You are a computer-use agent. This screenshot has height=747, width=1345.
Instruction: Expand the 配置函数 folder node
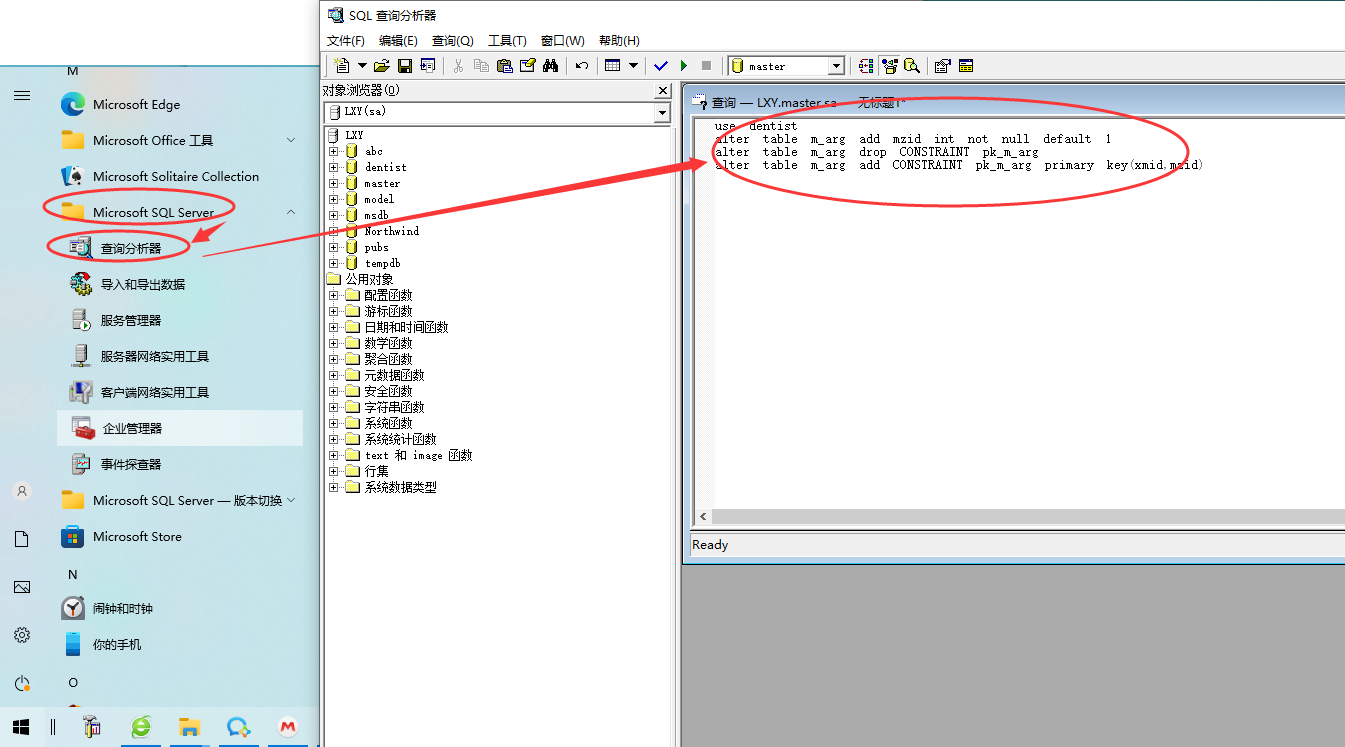pos(334,295)
